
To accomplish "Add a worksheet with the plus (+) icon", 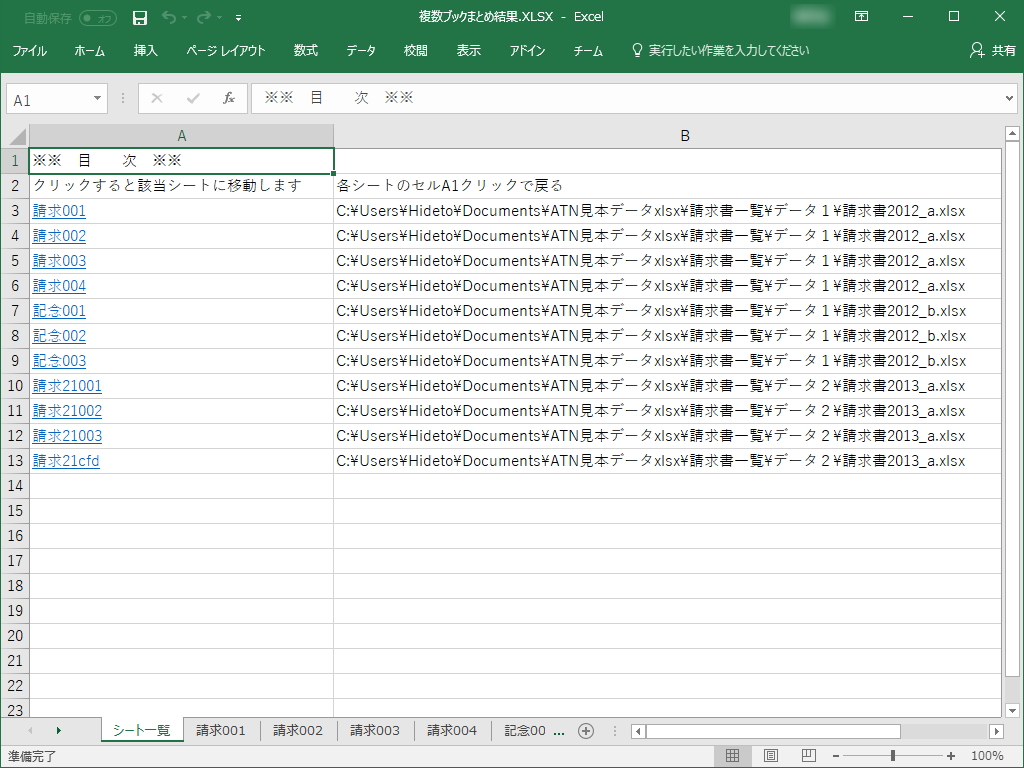I will [586, 731].
